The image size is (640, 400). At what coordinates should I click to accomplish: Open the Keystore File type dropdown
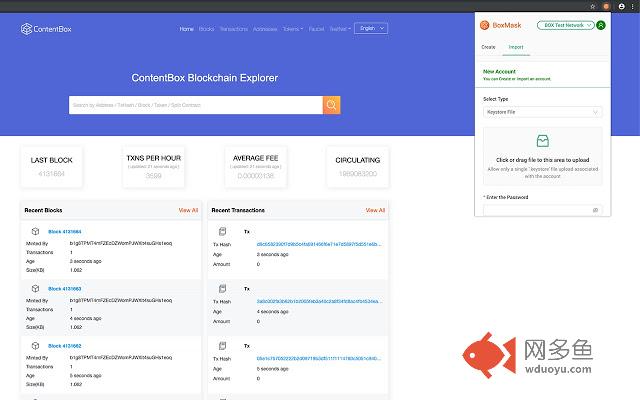click(542, 112)
